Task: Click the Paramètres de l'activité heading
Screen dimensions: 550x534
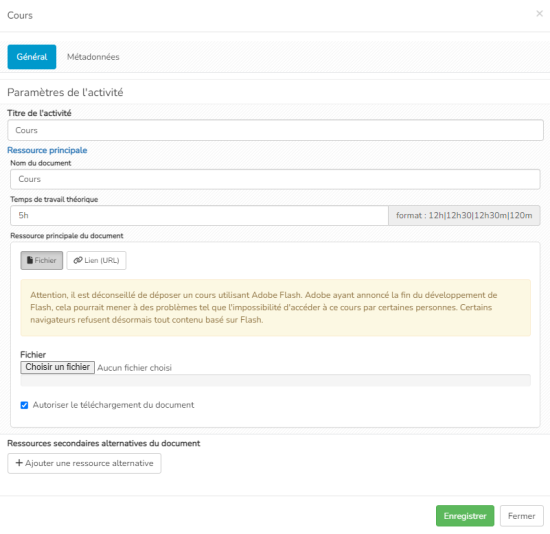Action: click(x=65, y=92)
